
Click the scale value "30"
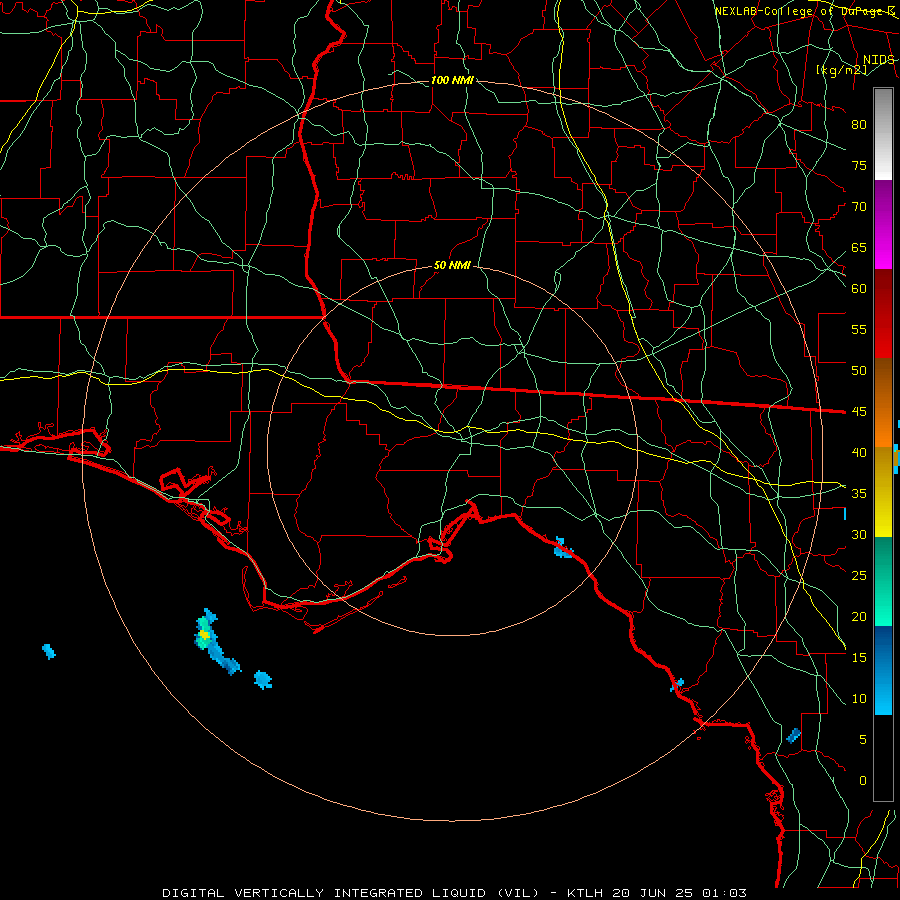click(859, 534)
